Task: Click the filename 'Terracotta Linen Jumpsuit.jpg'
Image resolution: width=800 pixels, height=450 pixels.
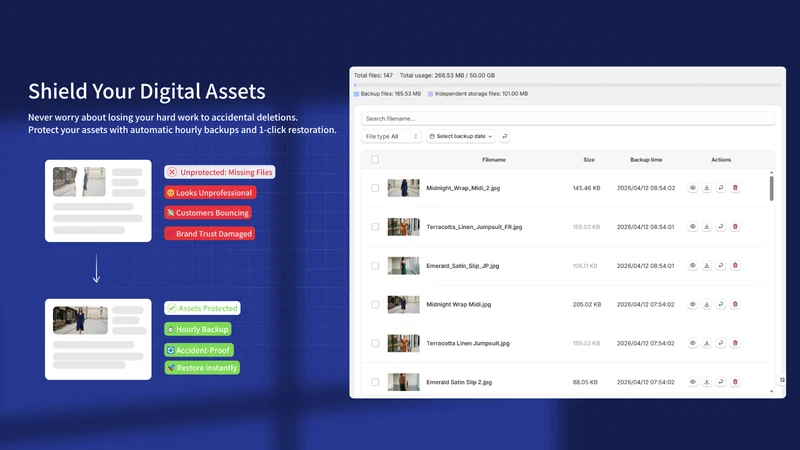Action: [468, 343]
